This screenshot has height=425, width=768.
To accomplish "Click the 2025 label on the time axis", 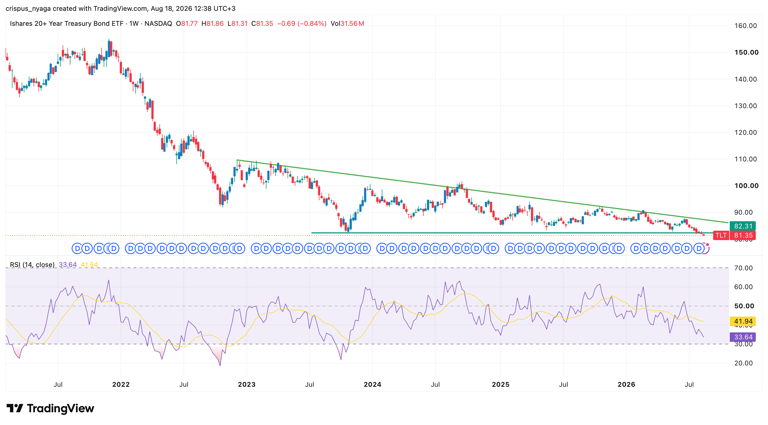I will (x=501, y=385).
